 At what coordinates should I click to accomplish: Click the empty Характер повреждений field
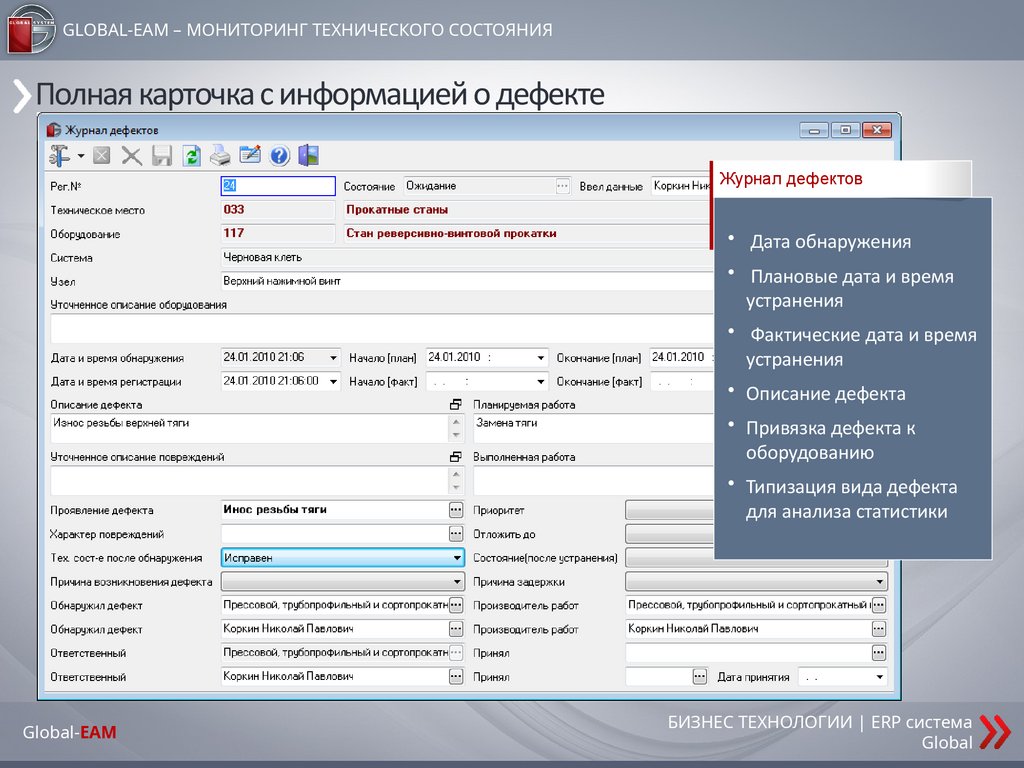click(x=335, y=534)
